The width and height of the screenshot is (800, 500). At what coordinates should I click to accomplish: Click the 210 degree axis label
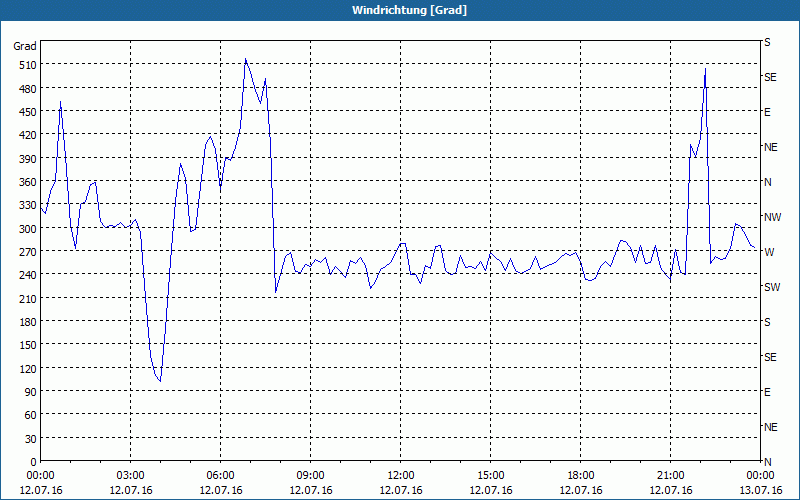(x=28, y=298)
